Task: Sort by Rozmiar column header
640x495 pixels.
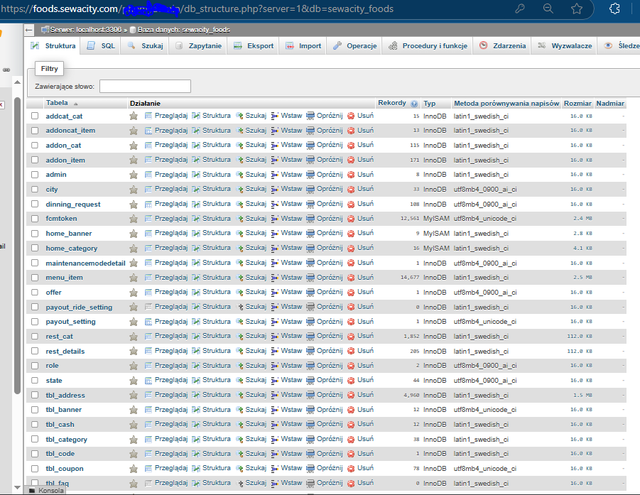Action: point(577,104)
